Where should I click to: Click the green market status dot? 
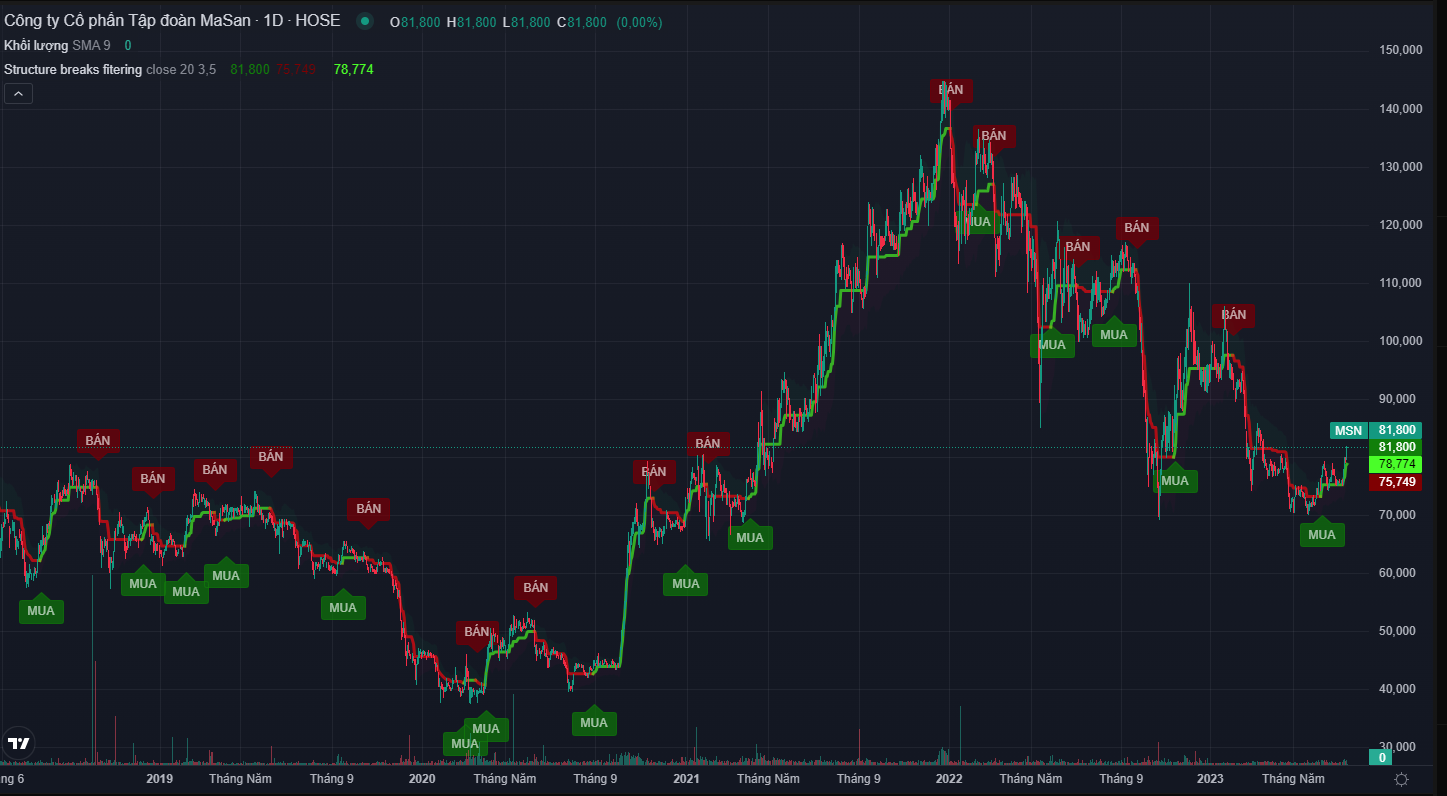point(366,21)
